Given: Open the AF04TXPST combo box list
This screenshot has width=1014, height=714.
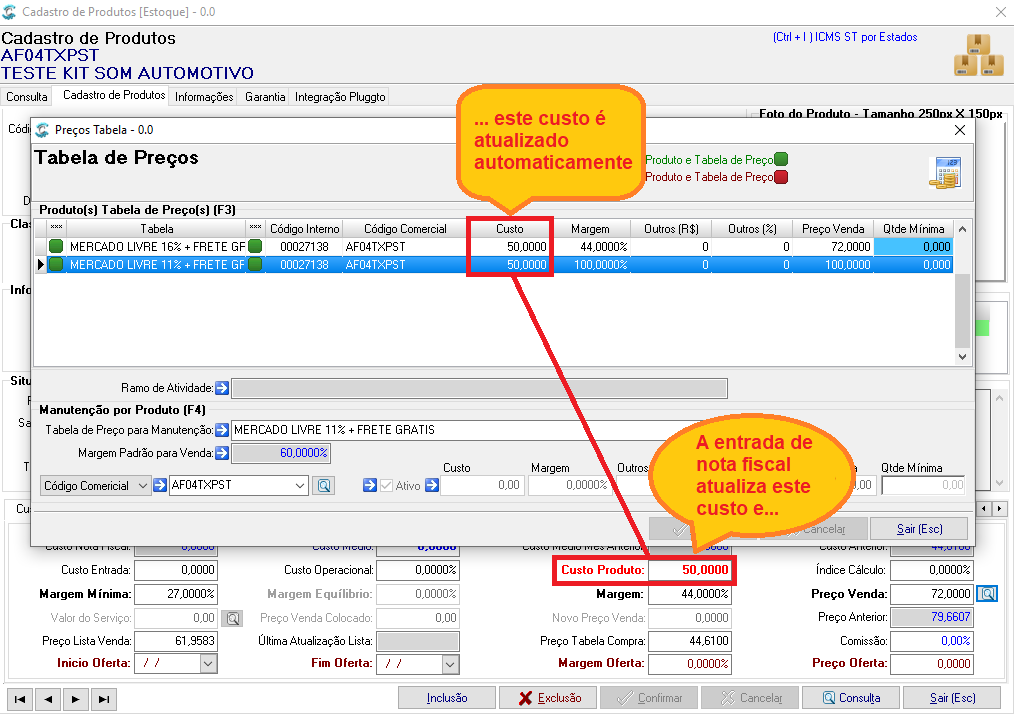Looking at the screenshot, I should [299, 486].
